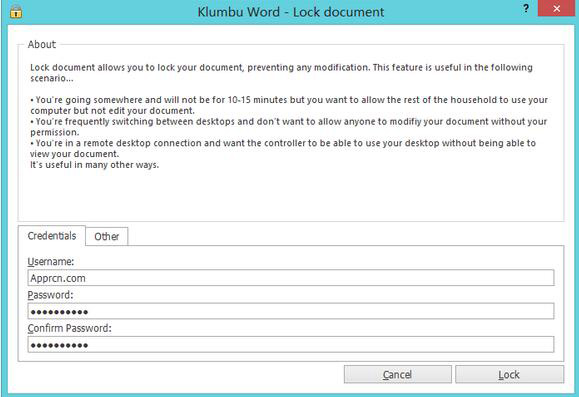Open help with the question mark button
This screenshot has width=579, height=397.
tap(526, 8)
